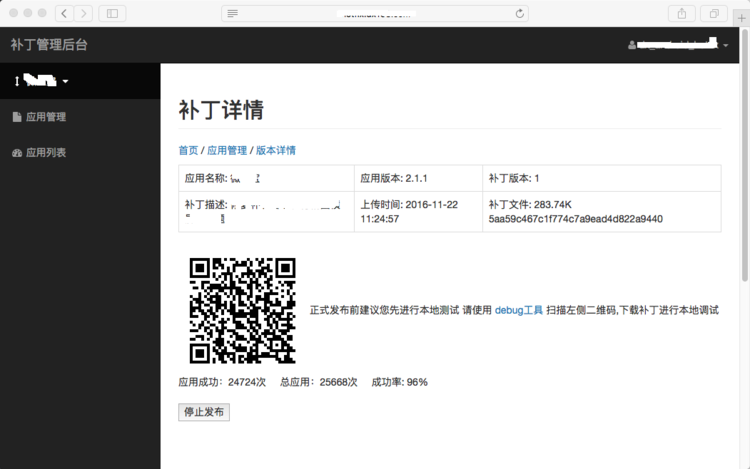
Task: Select the 补丁版本: 1 cell
Action: tap(602, 178)
